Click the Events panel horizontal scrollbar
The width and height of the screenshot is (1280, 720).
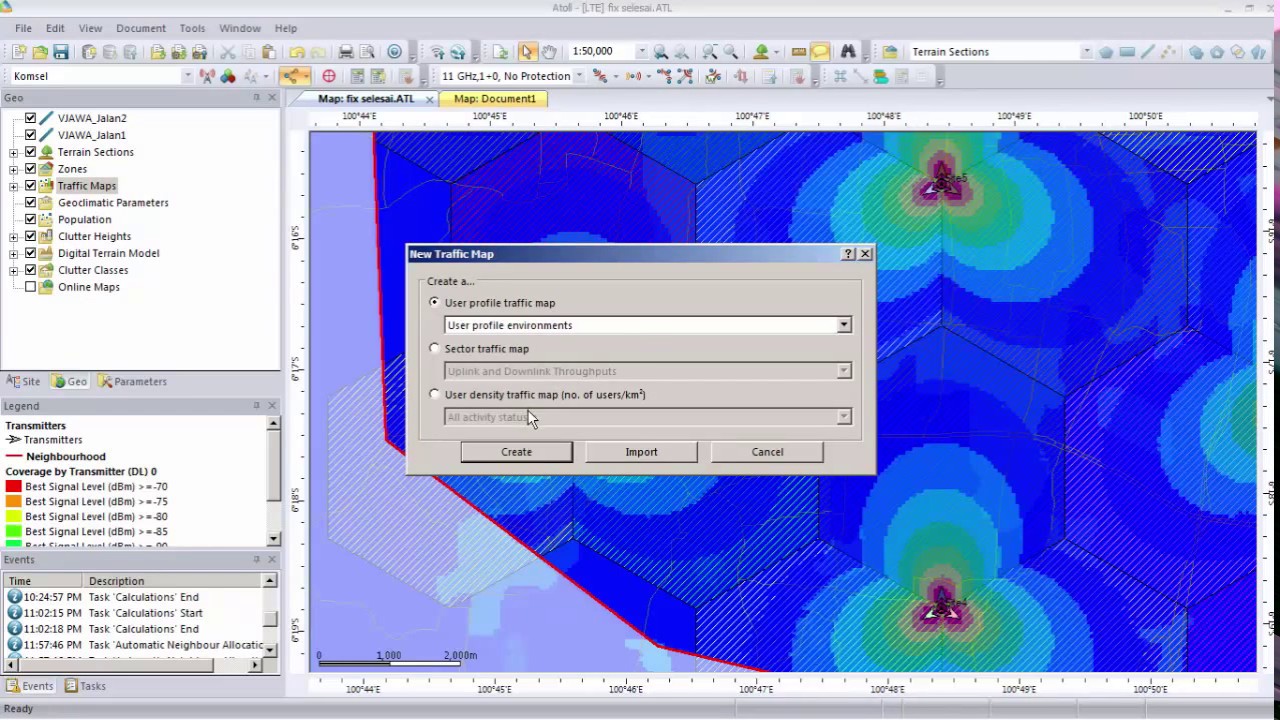tap(135, 664)
